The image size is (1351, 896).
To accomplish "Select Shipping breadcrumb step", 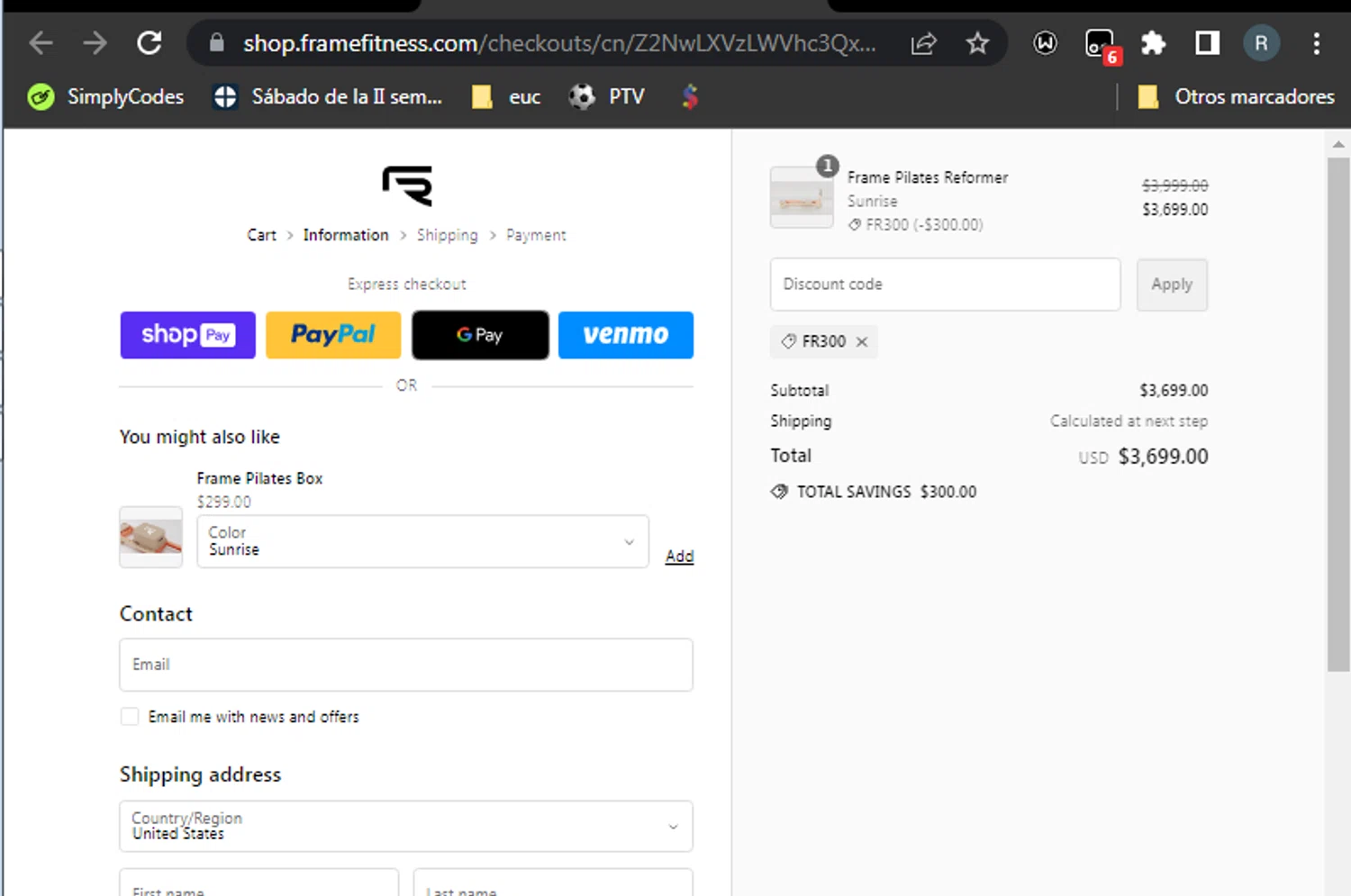I will coord(447,235).
